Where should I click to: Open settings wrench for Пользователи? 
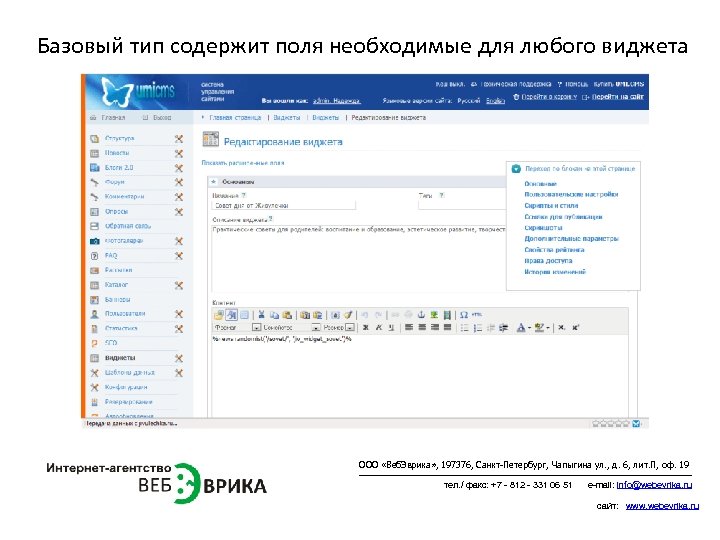pos(179,314)
